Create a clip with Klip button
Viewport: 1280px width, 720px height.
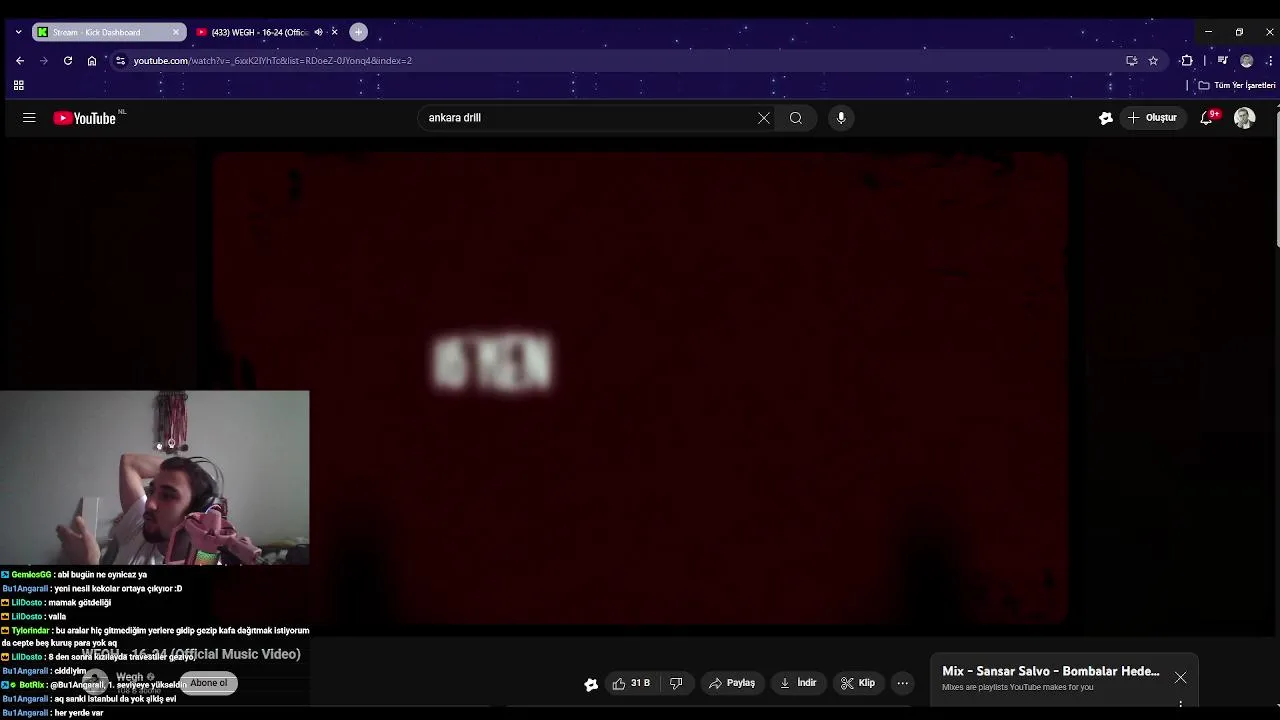click(x=858, y=683)
